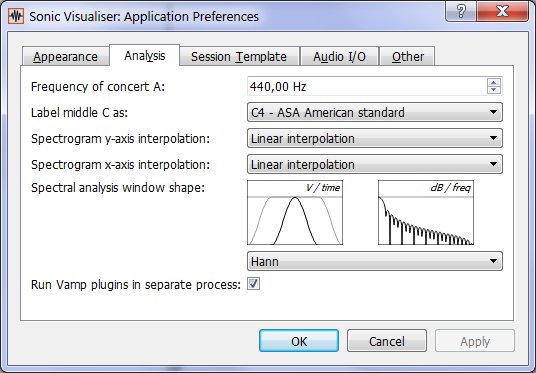Click the V / time window shape preview
The width and height of the screenshot is (536, 373).
coord(295,212)
